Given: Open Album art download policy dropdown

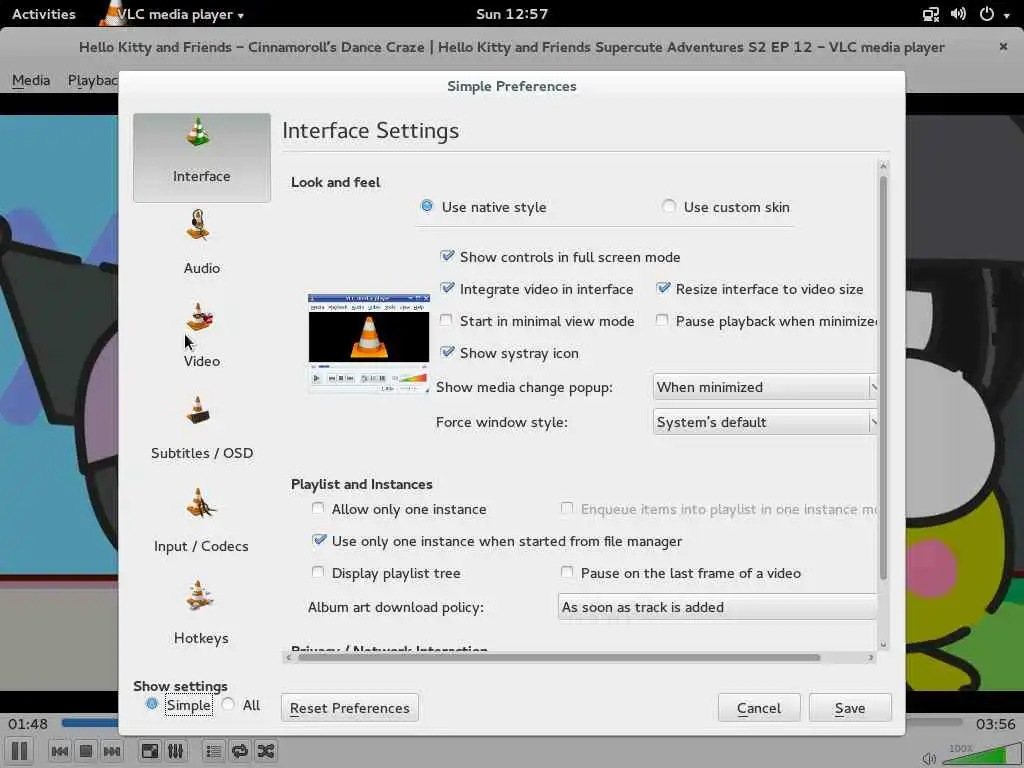Looking at the screenshot, I should [717, 607].
